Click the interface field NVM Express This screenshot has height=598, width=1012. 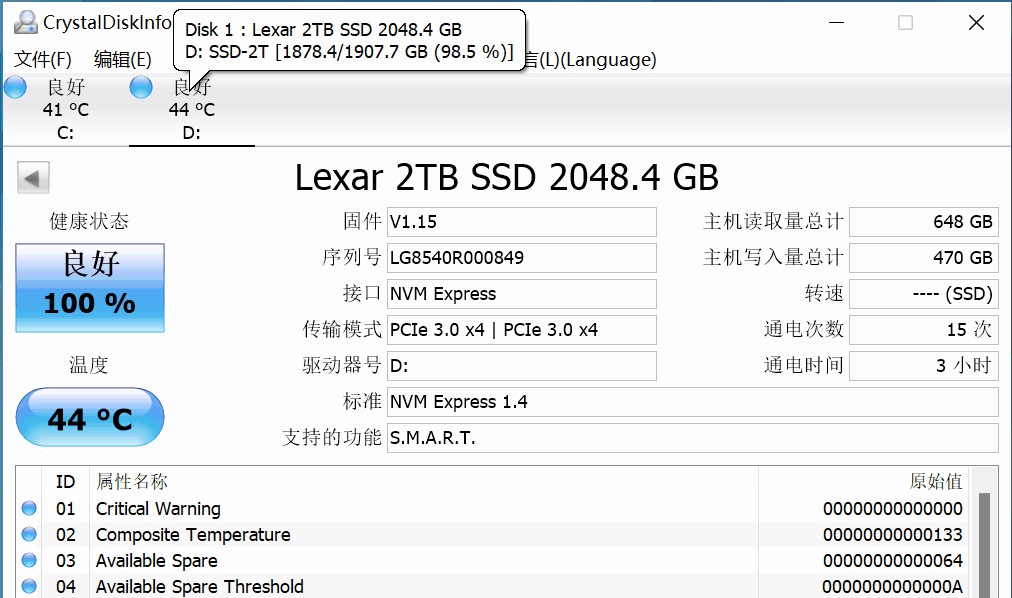tap(521, 294)
